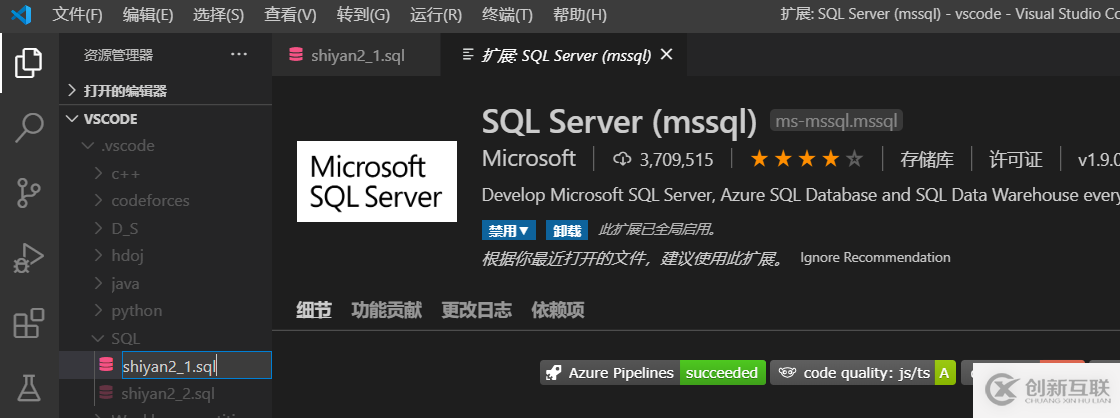The image size is (1120, 418).
Task: Open the Search view in the activity bar
Action: point(29,128)
